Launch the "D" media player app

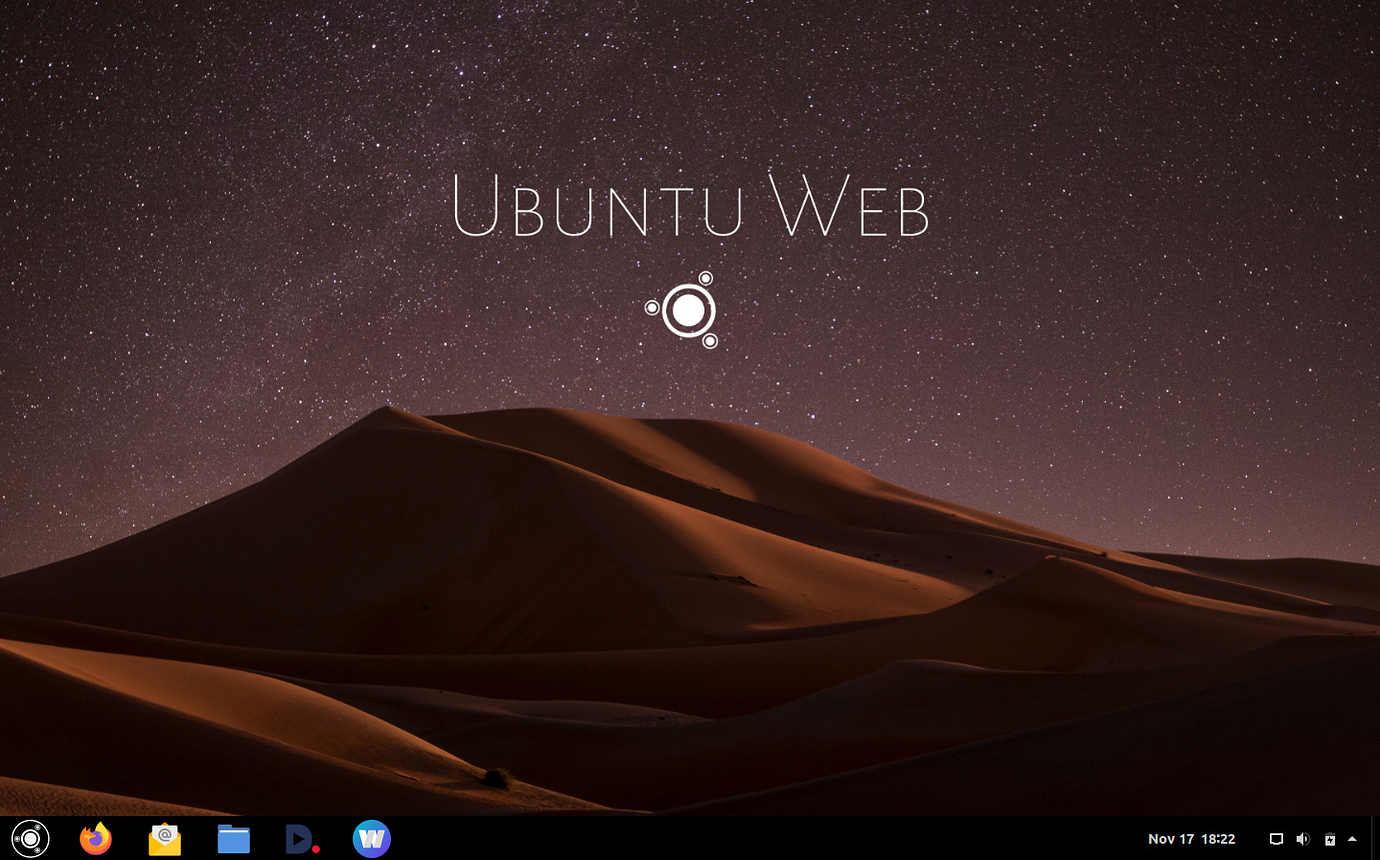point(302,839)
